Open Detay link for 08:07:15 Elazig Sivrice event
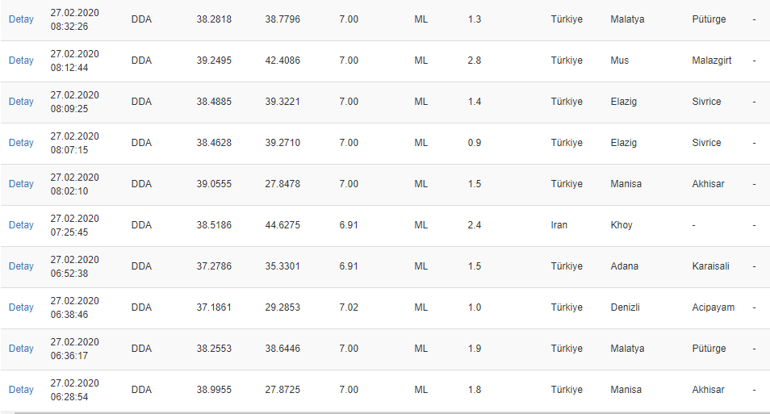The height and width of the screenshot is (414, 770). click(x=21, y=143)
